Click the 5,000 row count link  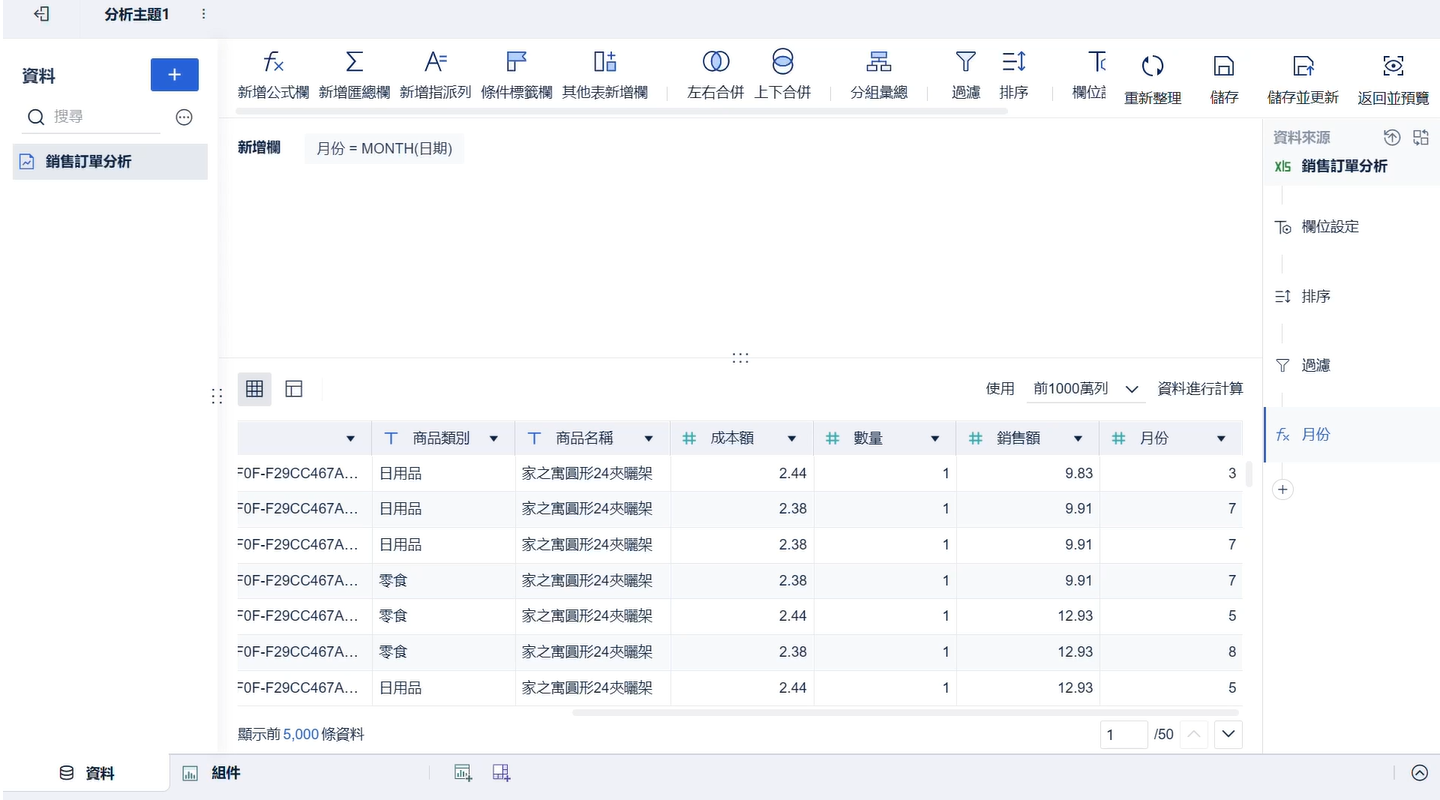[x=301, y=734]
